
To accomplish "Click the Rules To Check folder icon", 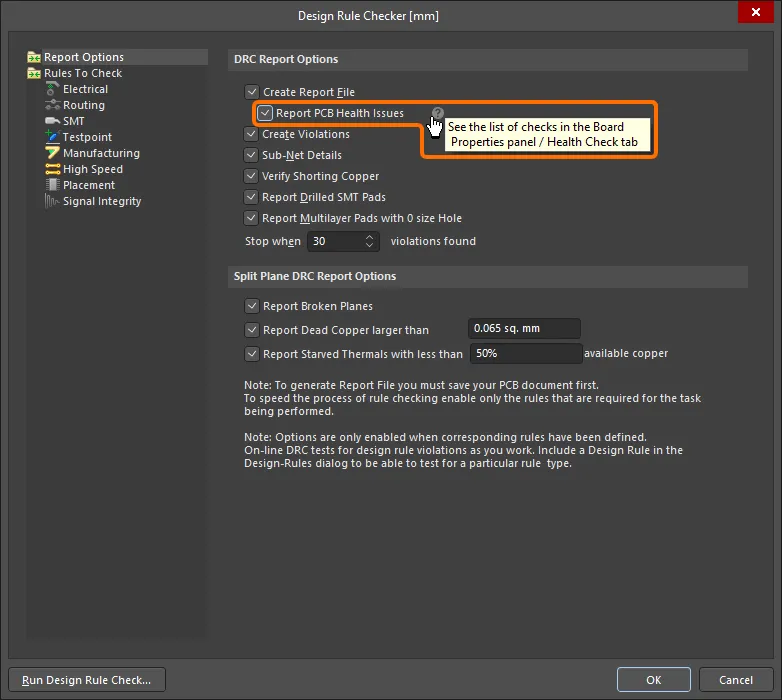I will click(34, 73).
